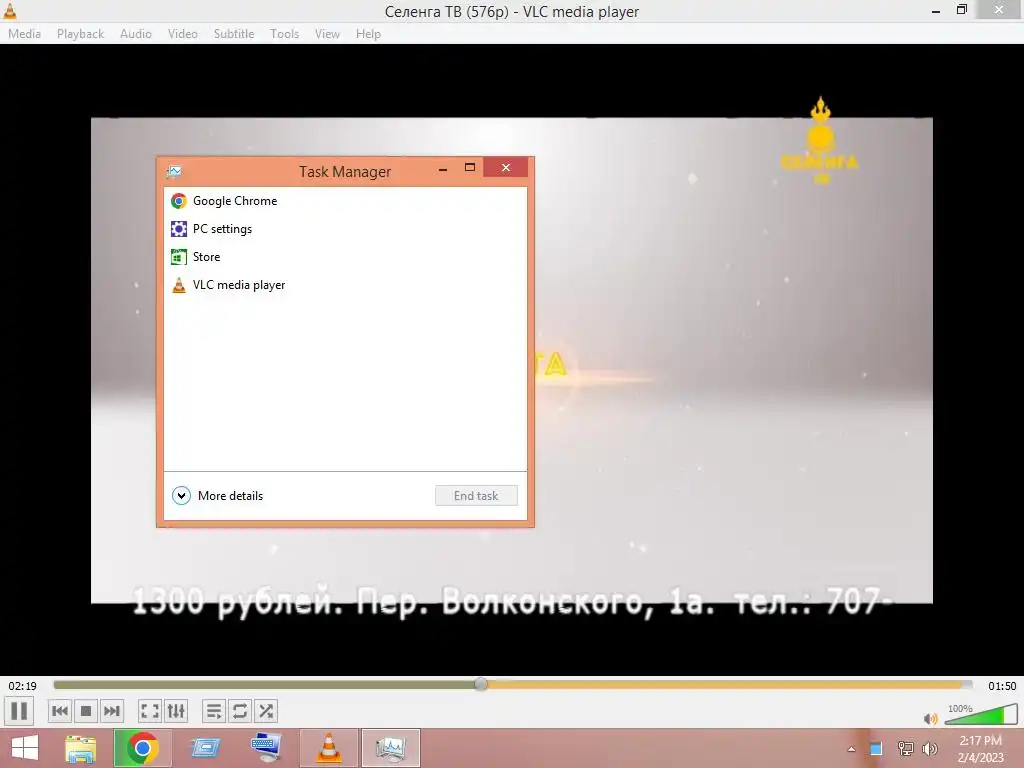Viewport: 1024px width, 768px height.
Task: Adjust the VLC volume slider
Action: pos(980,714)
